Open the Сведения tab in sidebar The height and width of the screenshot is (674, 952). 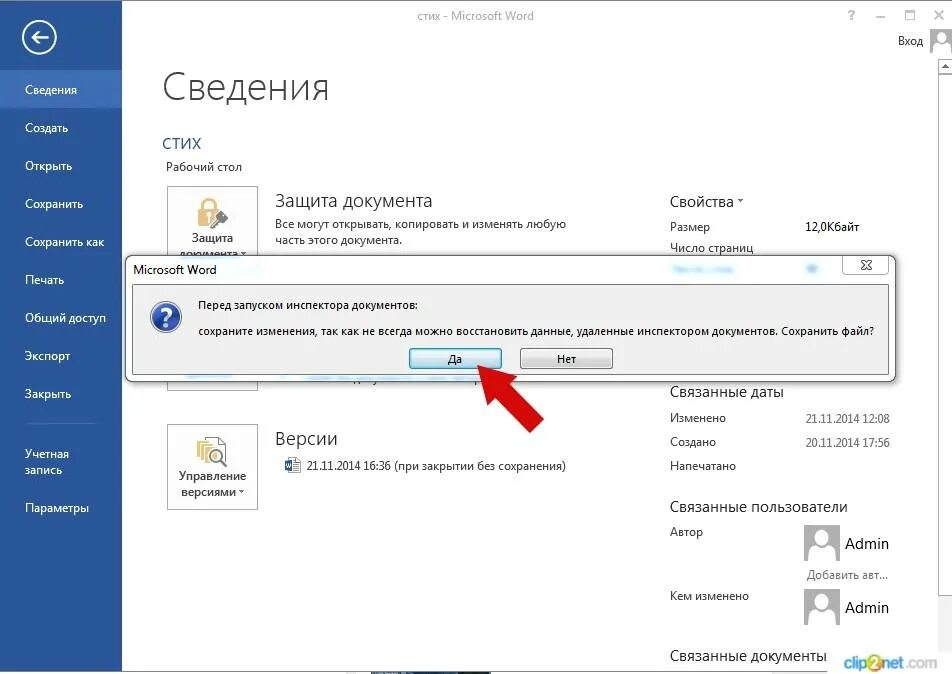point(61,90)
